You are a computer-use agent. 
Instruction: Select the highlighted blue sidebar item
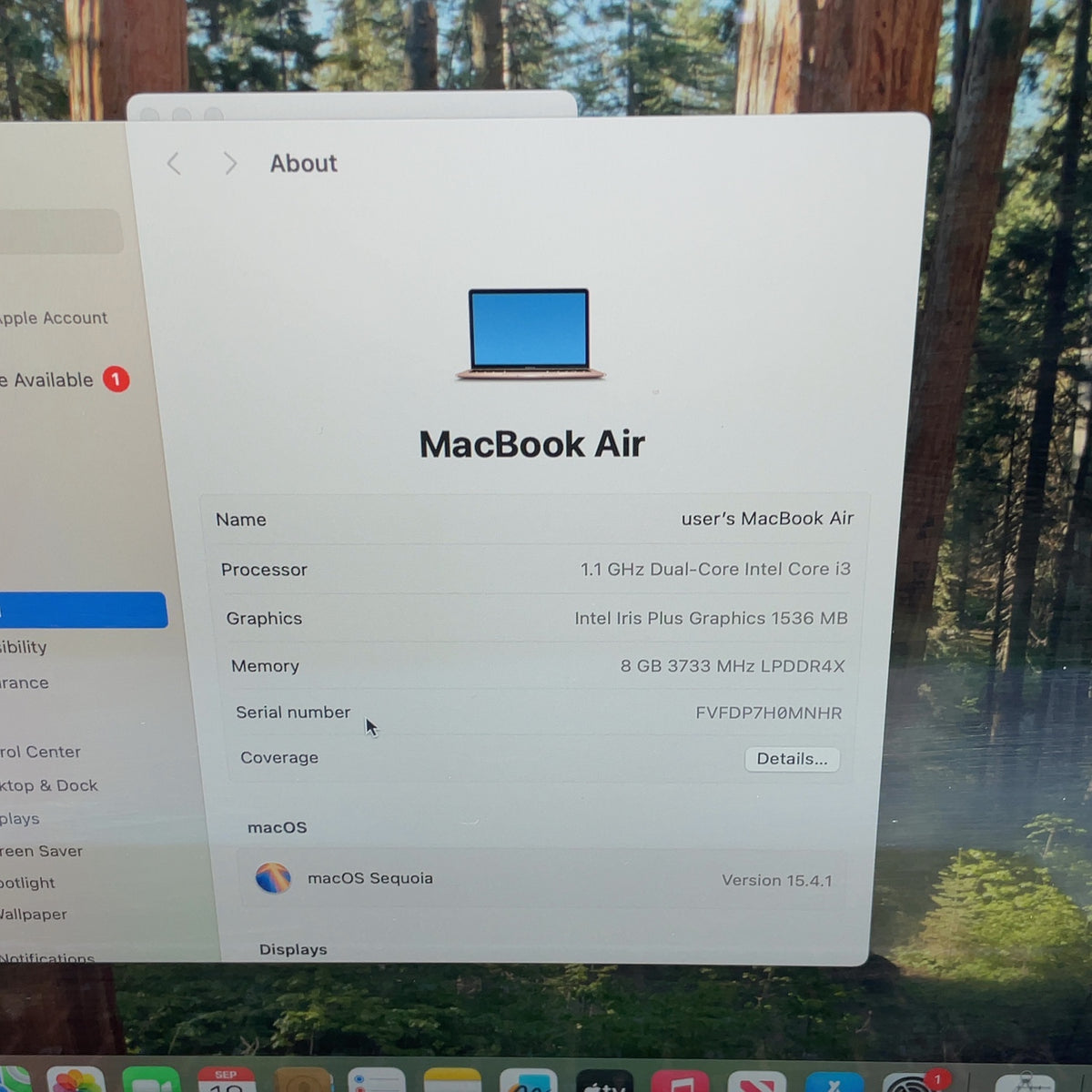pos(83,610)
